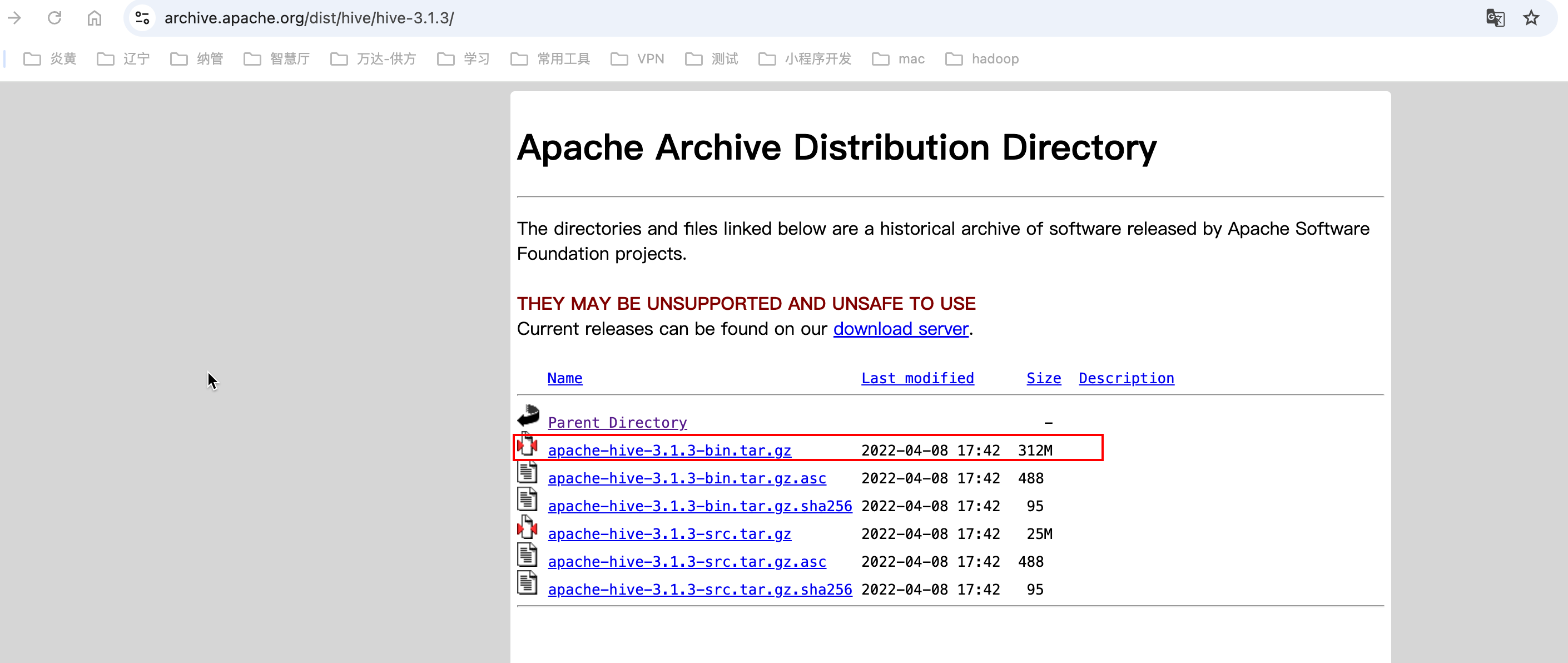
Task: Click the translate page icon
Action: pyautogui.click(x=1495, y=18)
